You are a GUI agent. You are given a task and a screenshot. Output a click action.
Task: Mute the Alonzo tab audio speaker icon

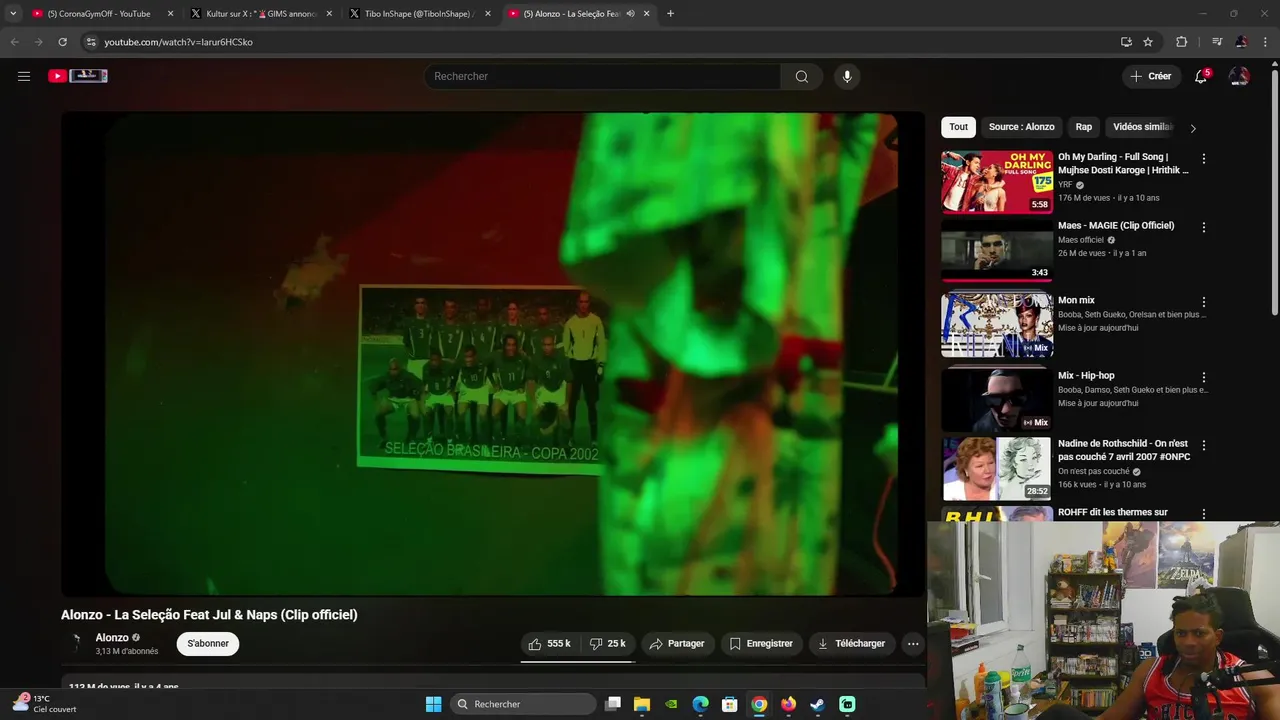[x=630, y=14]
